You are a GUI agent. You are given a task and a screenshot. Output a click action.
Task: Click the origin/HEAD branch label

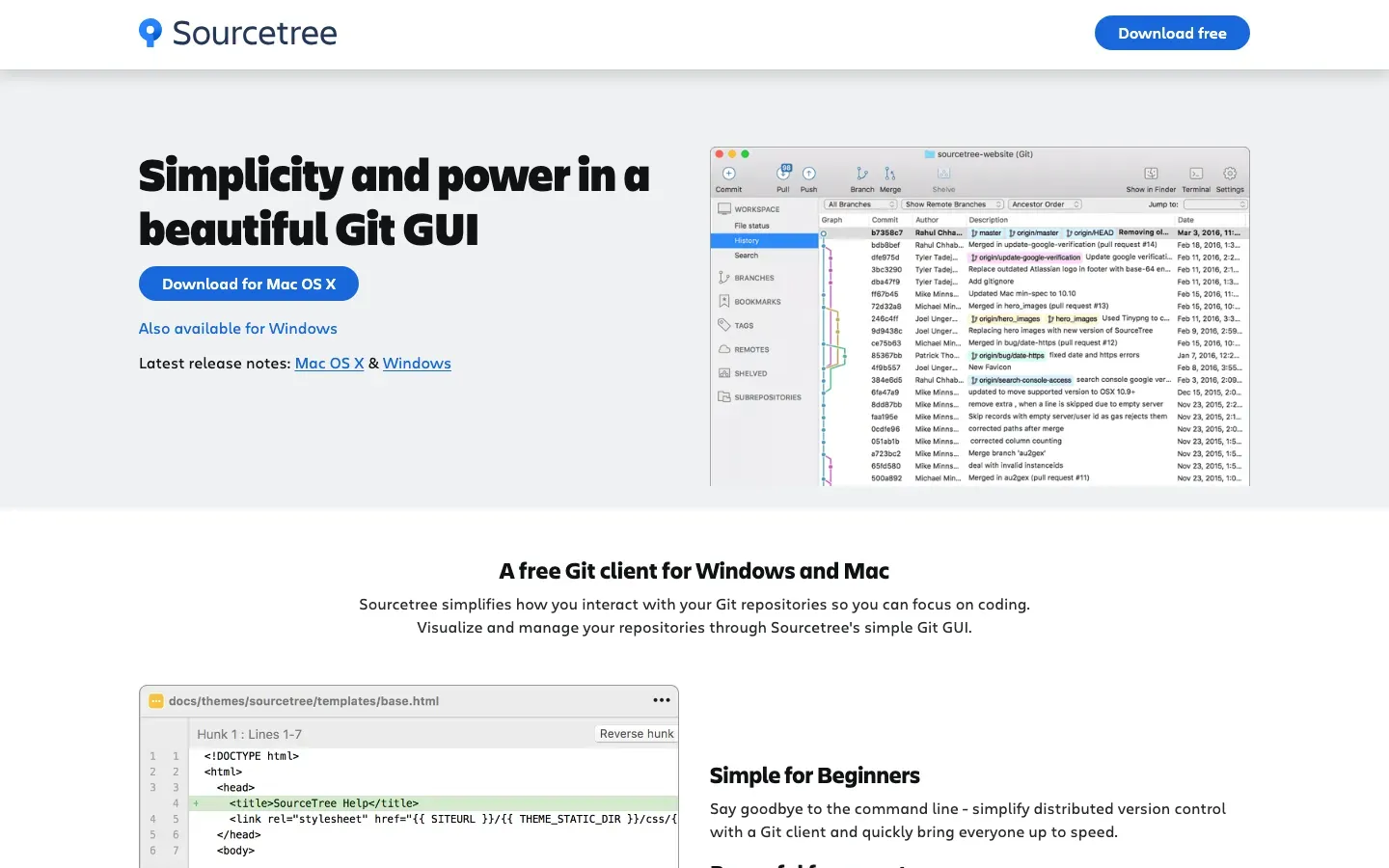[1089, 232]
